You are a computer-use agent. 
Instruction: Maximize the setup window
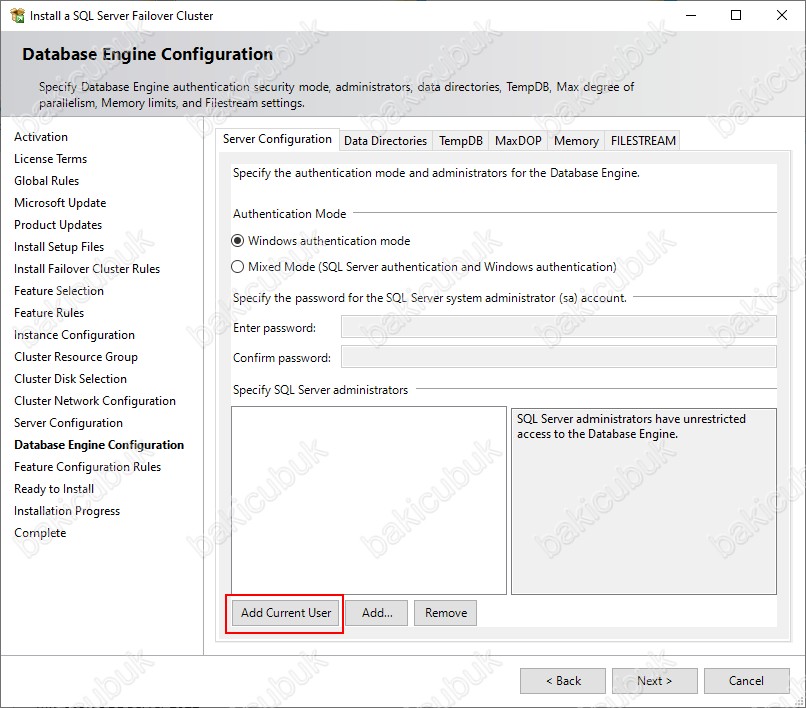[x=736, y=15]
